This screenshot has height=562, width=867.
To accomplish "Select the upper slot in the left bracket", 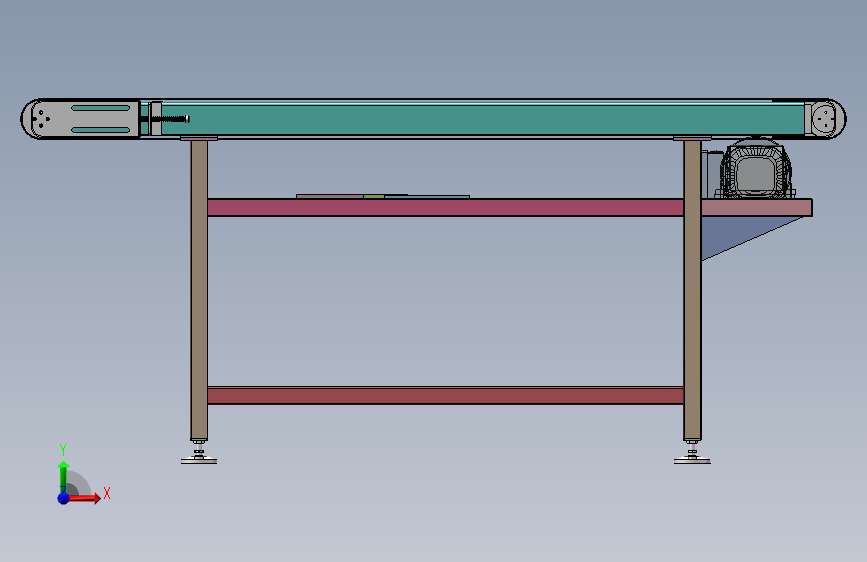I will (101, 108).
